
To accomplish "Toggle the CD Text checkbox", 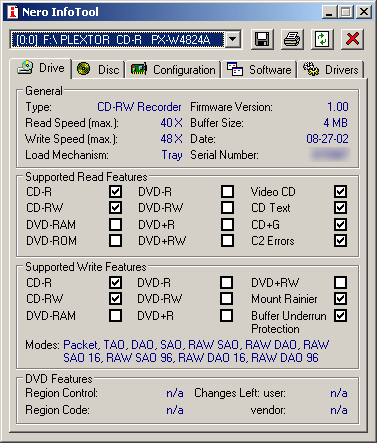I will click(340, 208).
